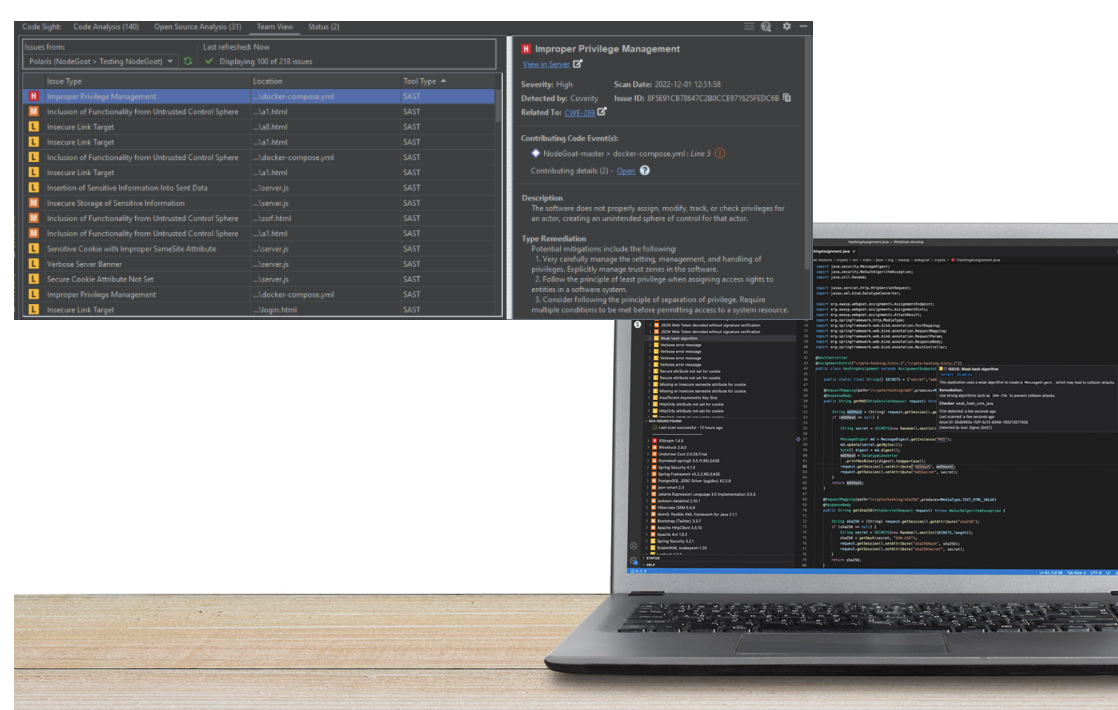Switch to Open Source Analysis (31) tab
1118x710 pixels.
click(198, 26)
